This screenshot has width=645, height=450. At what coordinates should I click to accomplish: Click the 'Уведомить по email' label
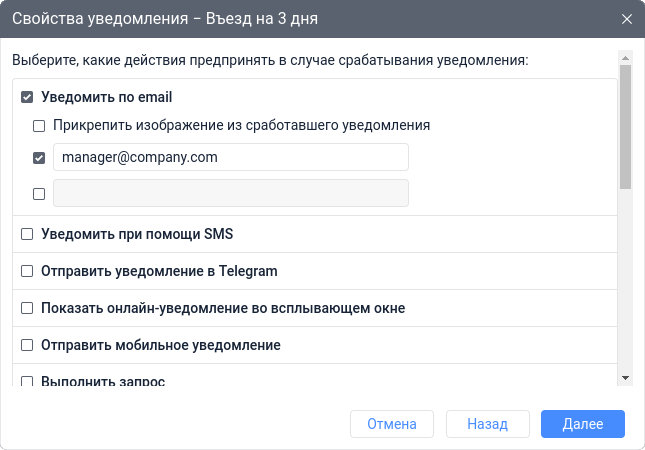point(107,98)
